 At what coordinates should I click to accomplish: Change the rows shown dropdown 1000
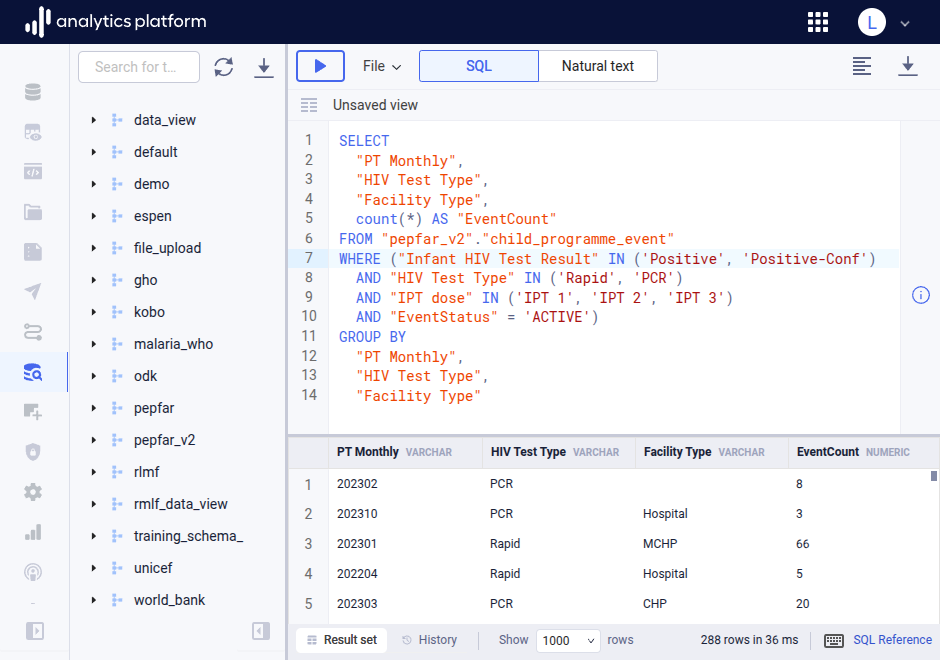coord(568,640)
